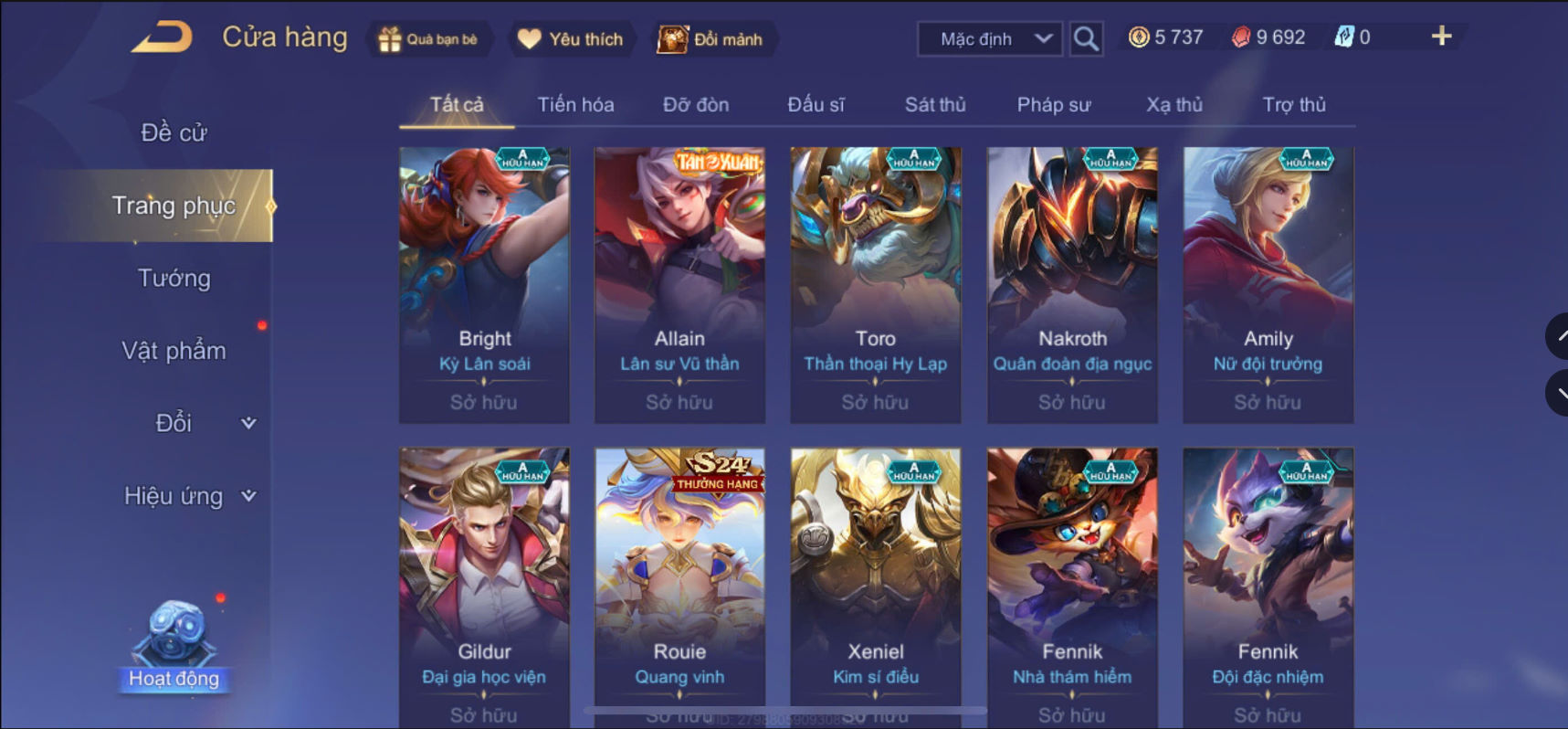Go to the Đề cử section

[174, 132]
